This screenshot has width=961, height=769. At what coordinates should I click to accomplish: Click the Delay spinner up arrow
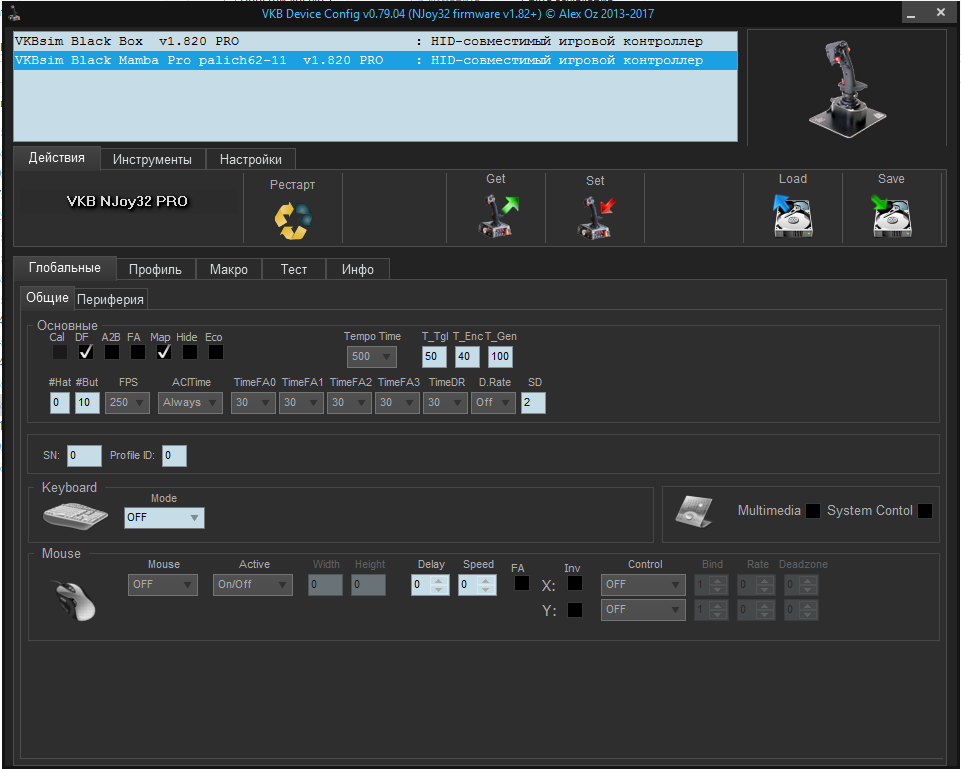pos(438,580)
